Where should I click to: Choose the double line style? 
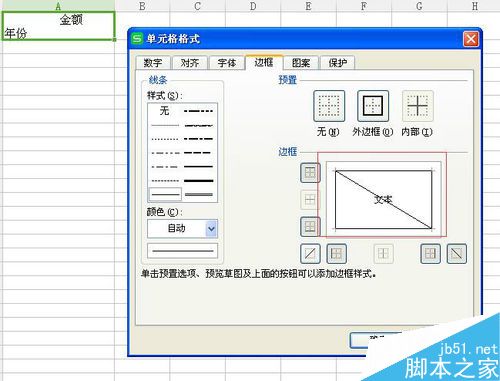198,194
